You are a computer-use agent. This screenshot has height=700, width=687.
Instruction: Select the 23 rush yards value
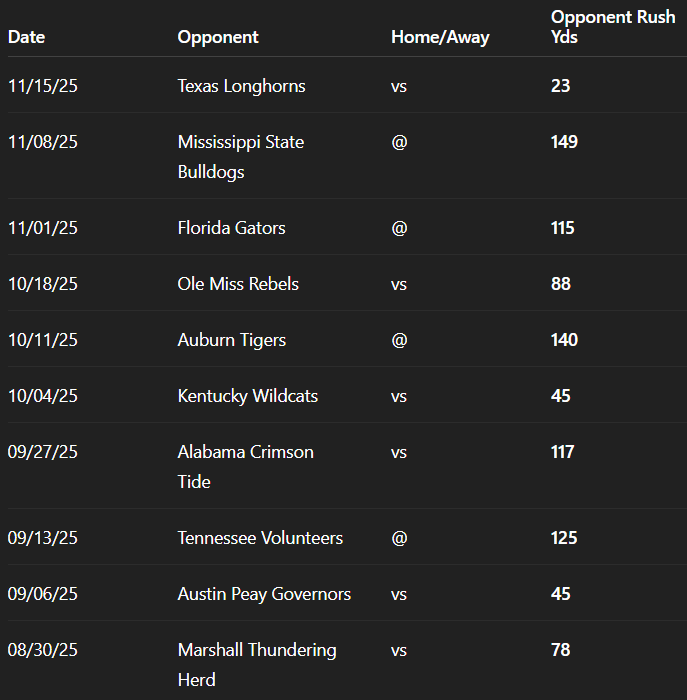560,86
